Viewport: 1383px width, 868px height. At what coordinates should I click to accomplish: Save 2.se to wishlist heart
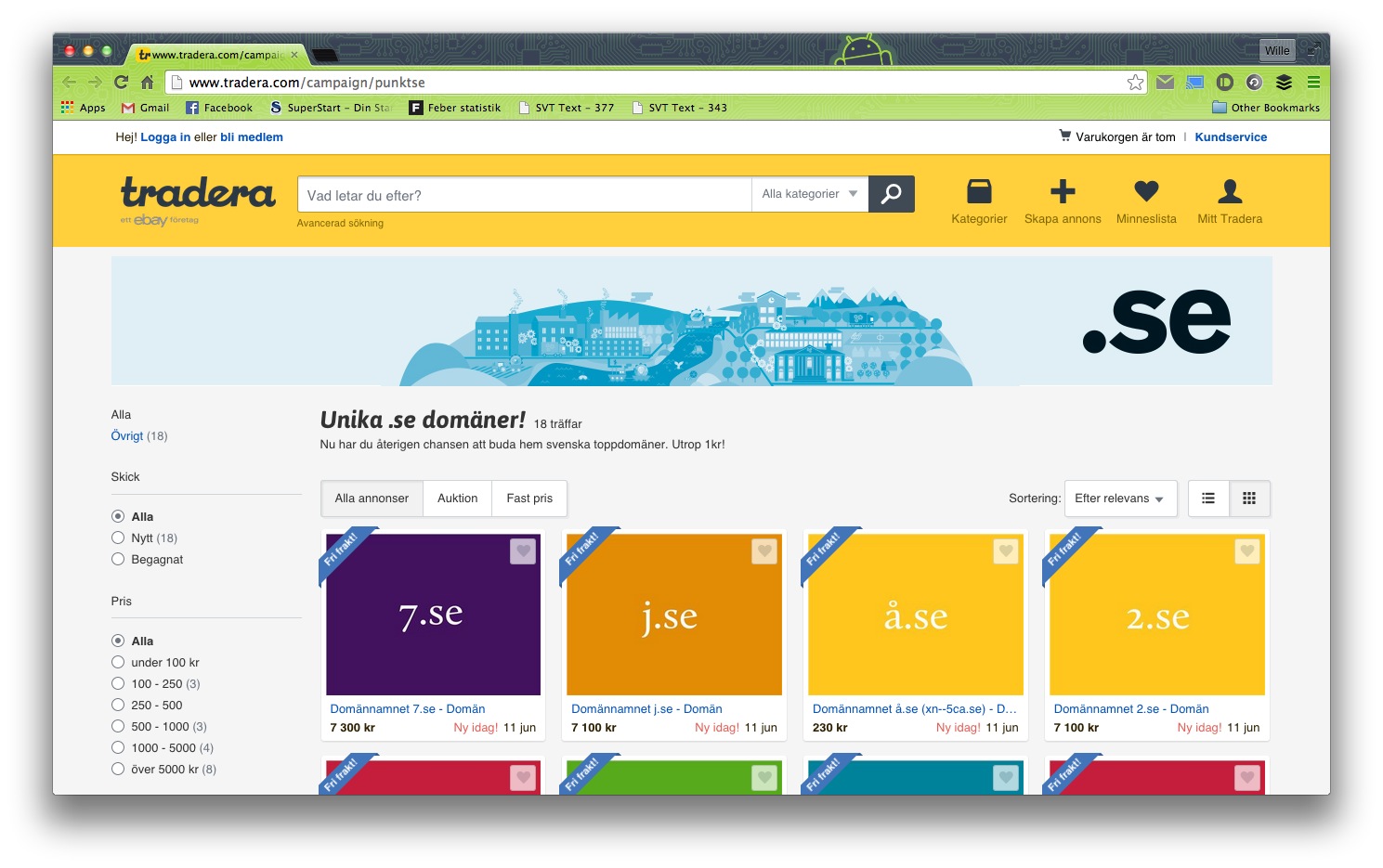pyautogui.click(x=1247, y=551)
